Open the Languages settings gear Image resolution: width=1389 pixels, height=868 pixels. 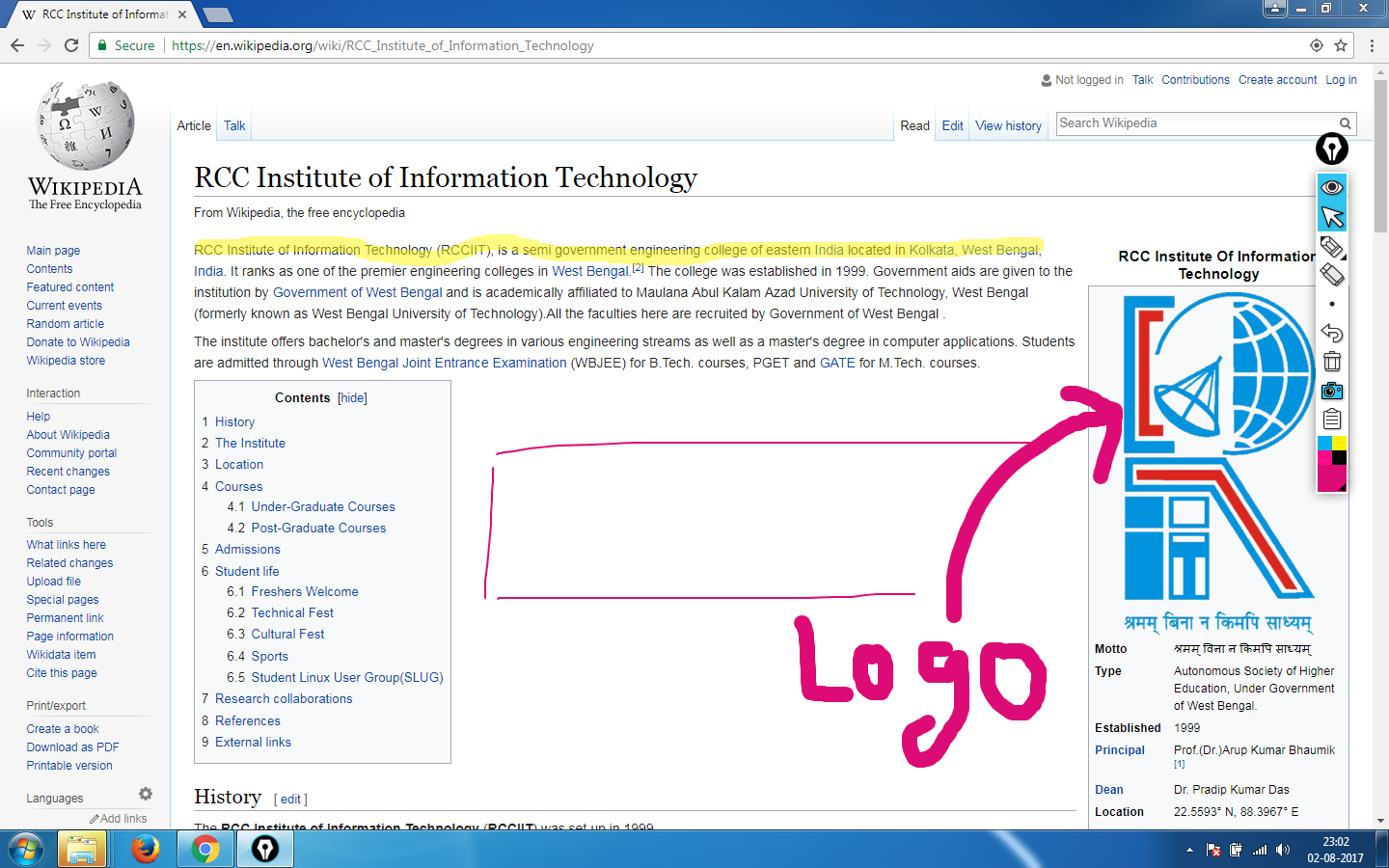pyautogui.click(x=146, y=794)
